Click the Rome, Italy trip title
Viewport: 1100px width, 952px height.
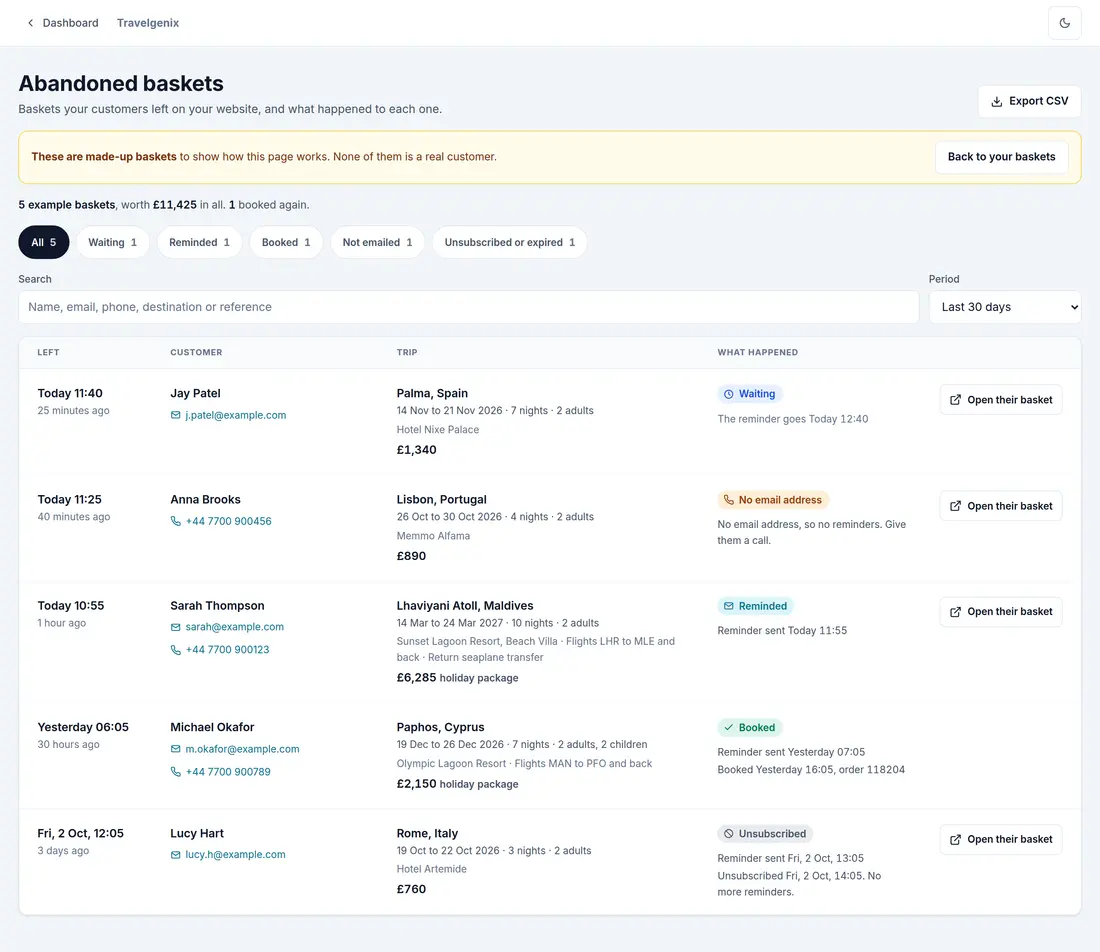(427, 833)
